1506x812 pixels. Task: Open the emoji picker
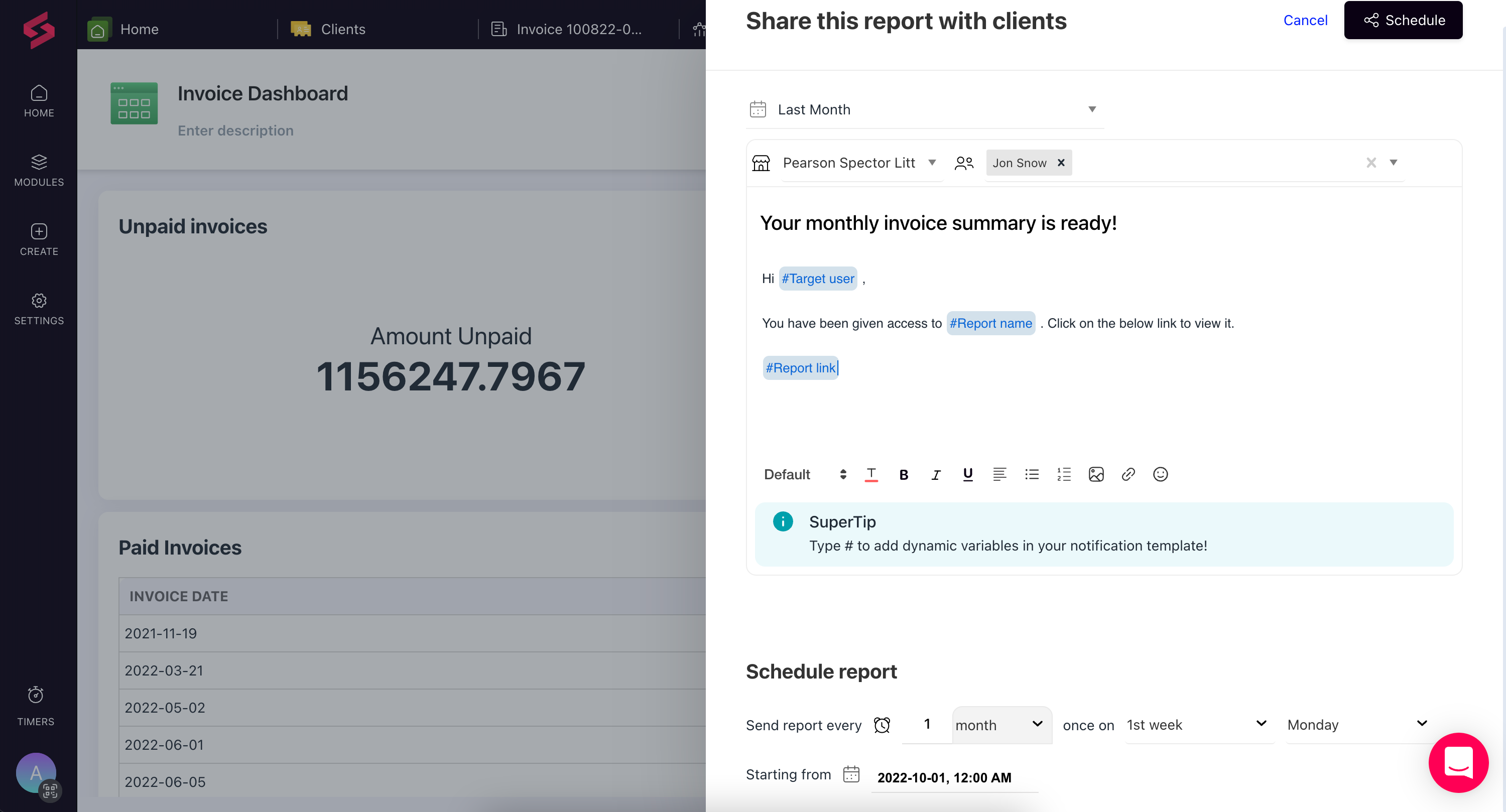(x=1161, y=475)
